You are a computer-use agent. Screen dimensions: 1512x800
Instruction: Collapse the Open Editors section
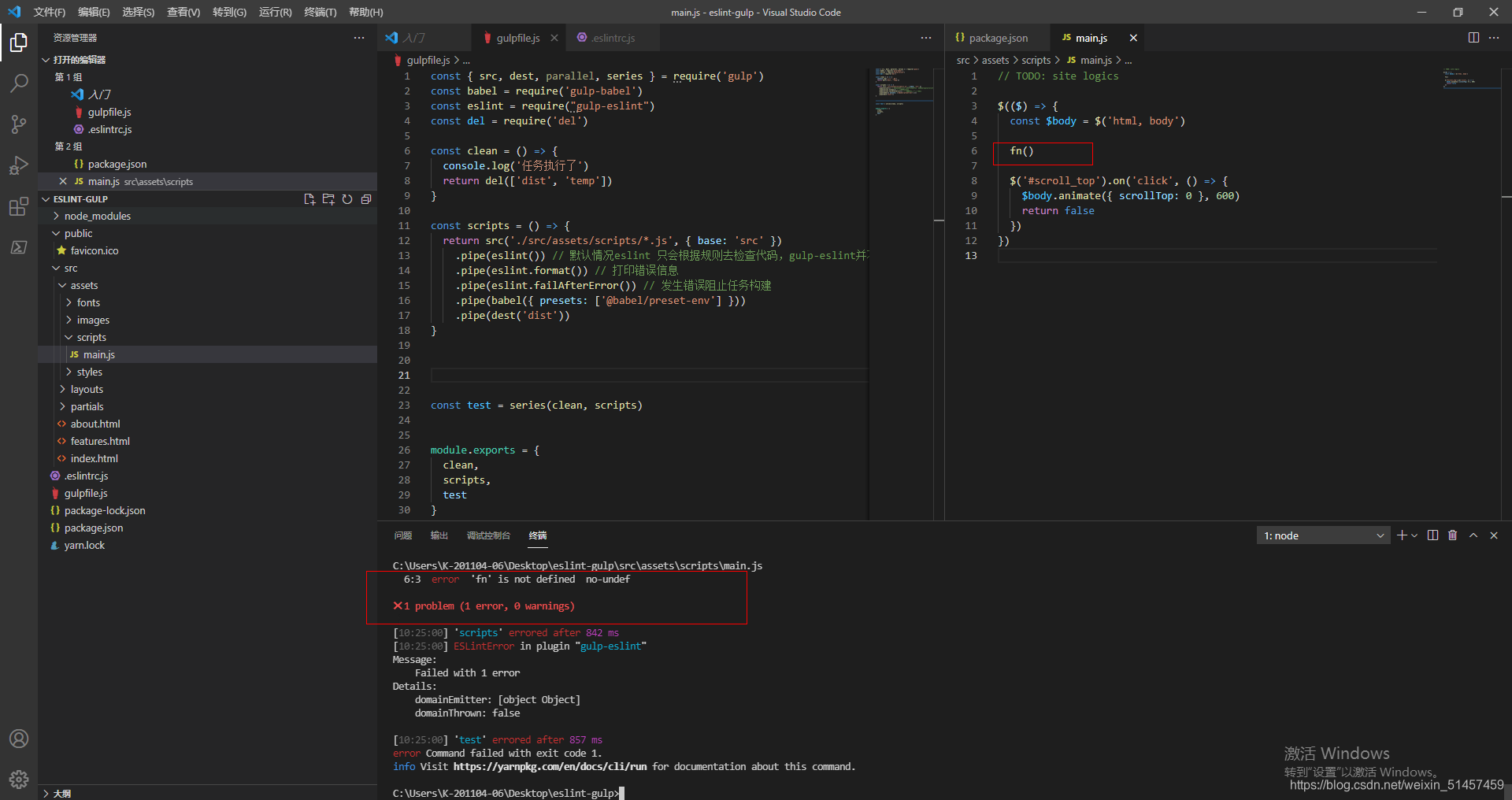[x=207, y=60]
